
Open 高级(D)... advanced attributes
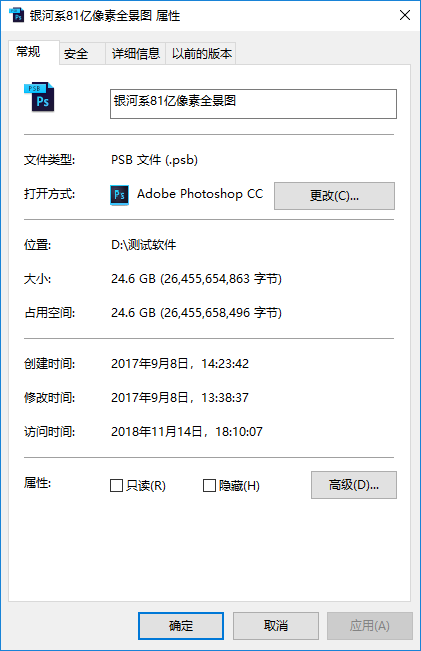click(x=354, y=485)
